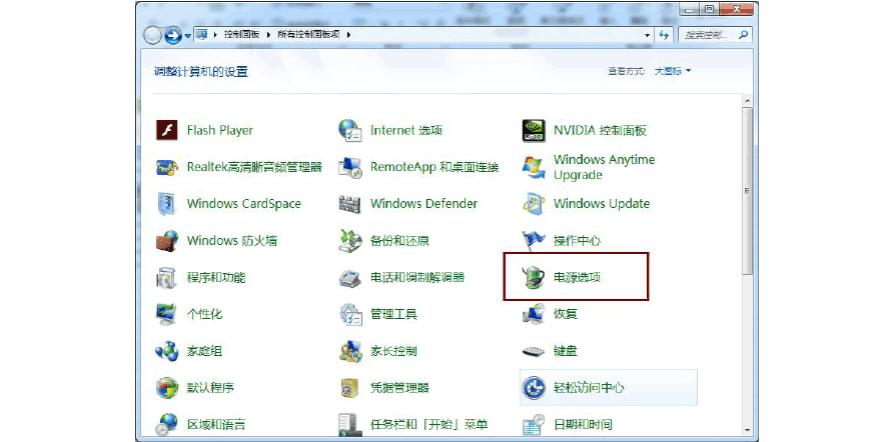
Task: Open the 查看方式 大图标 dropdown
Action: (673, 71)
